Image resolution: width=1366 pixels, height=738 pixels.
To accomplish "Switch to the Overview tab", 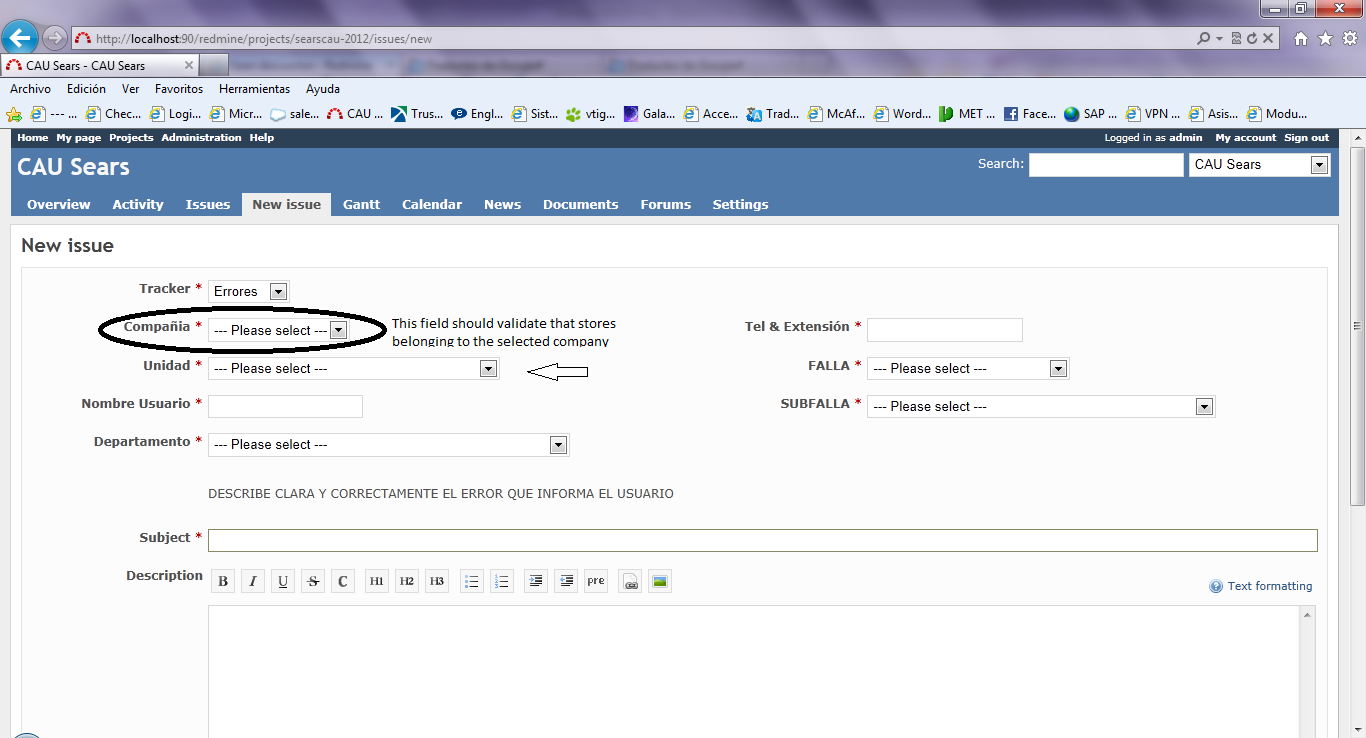I will [x=59, y=204].
